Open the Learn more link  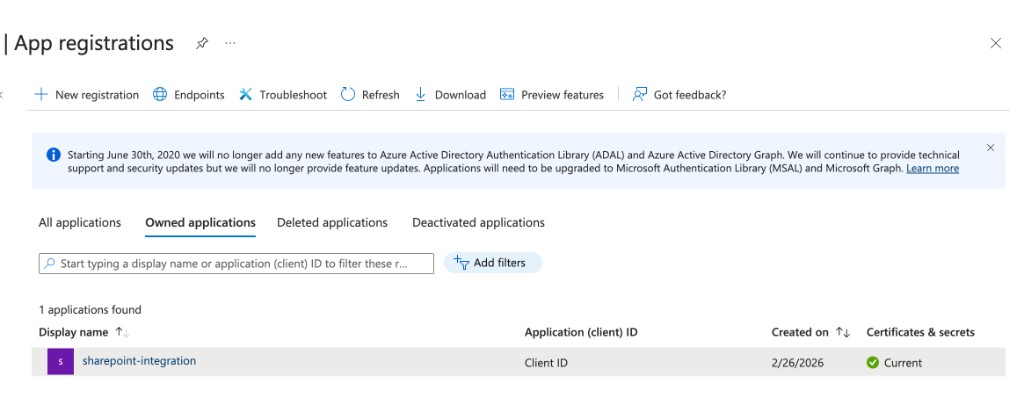click(x=932, y=168)
